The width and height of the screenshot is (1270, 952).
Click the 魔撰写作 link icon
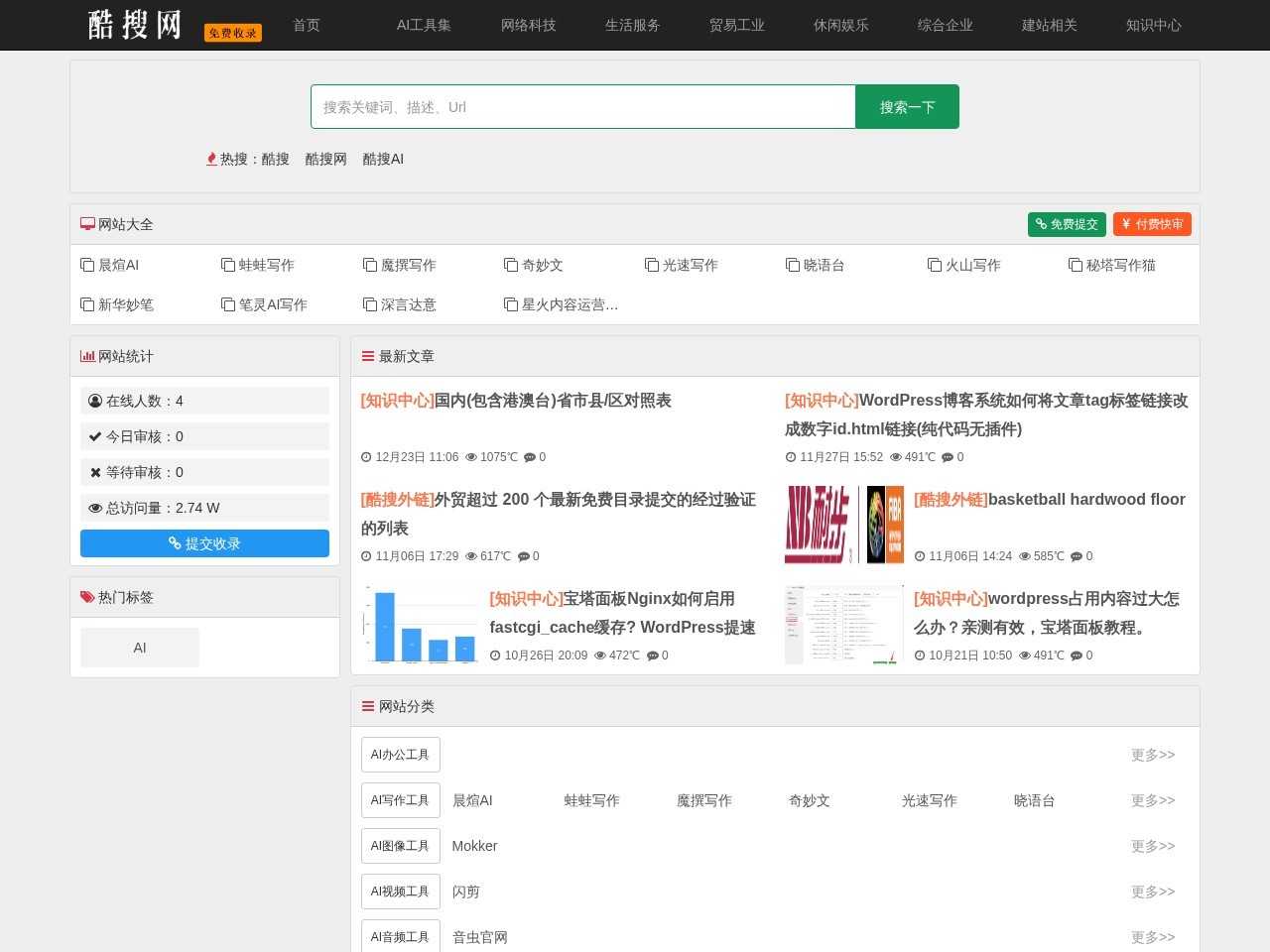tap(369, 265)
